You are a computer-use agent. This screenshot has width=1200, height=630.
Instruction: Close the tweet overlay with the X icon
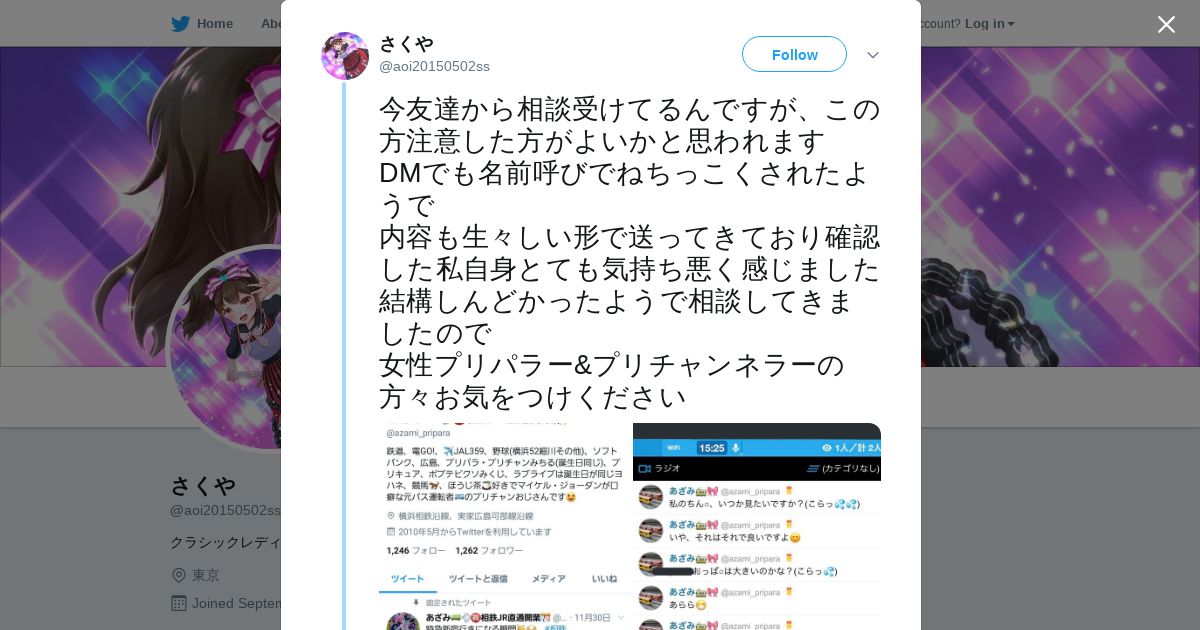coord(1166,24)
